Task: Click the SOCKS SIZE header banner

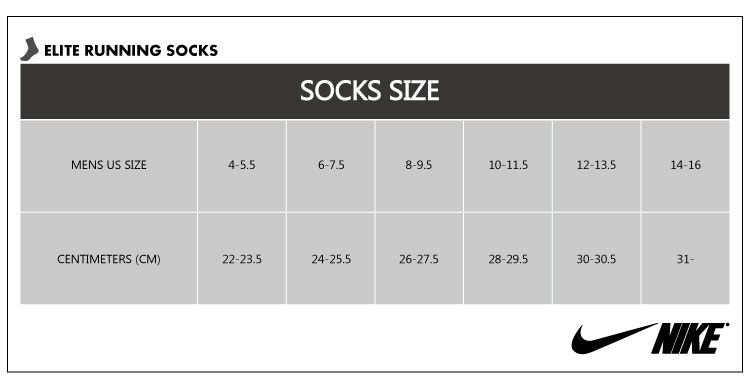Action: pos(375,91)
